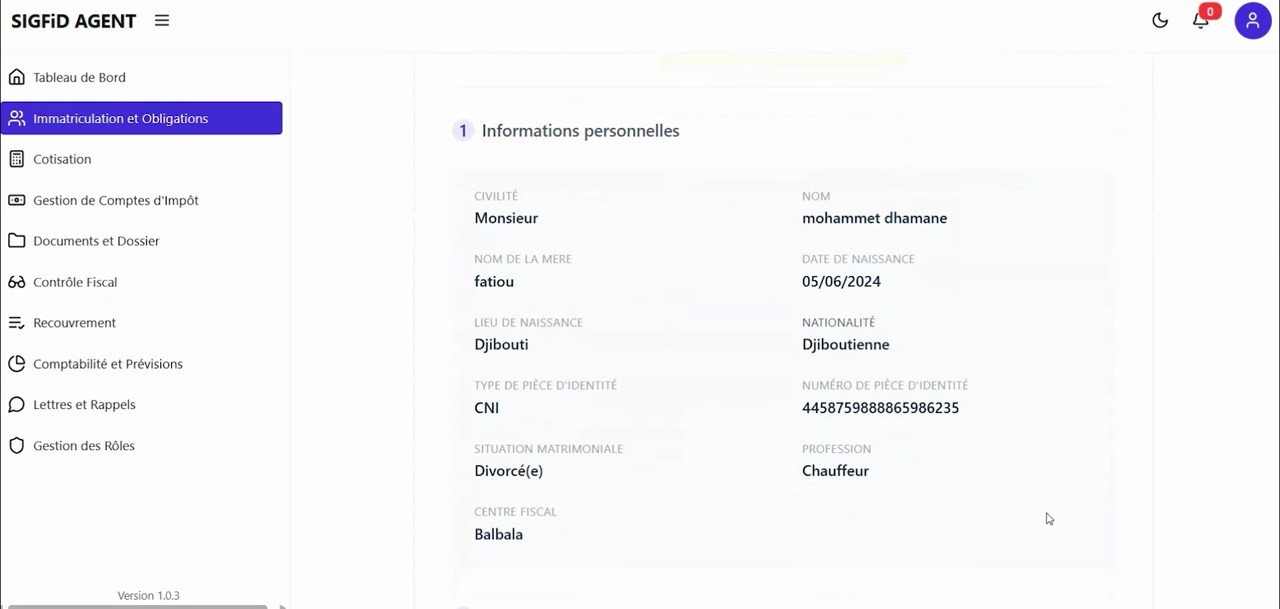Screen dimensions: 1280x609
Task: Navigate to Immatriculation et Obligations
Action: 120,118
